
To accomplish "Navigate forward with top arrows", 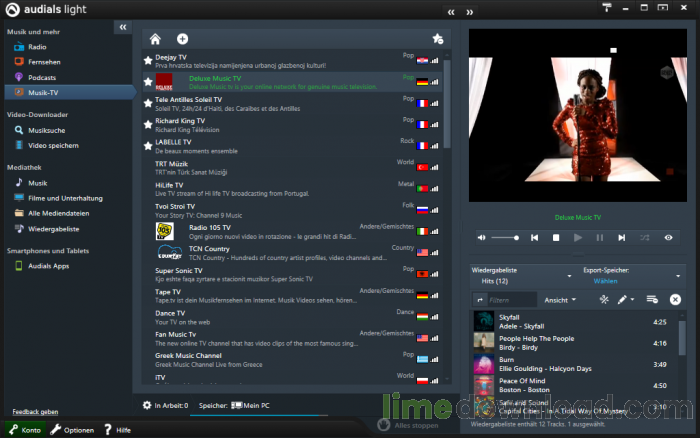I will tap(470, 13).
